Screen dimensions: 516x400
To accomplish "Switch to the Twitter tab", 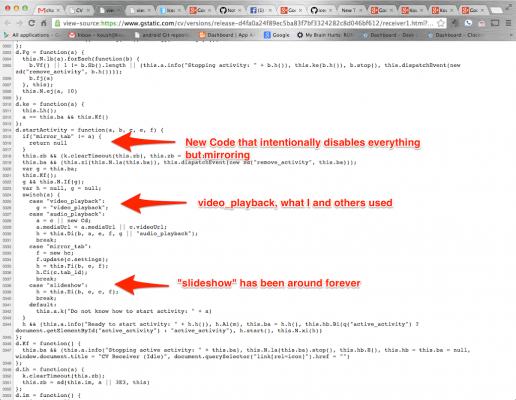I will coord(171,10).
